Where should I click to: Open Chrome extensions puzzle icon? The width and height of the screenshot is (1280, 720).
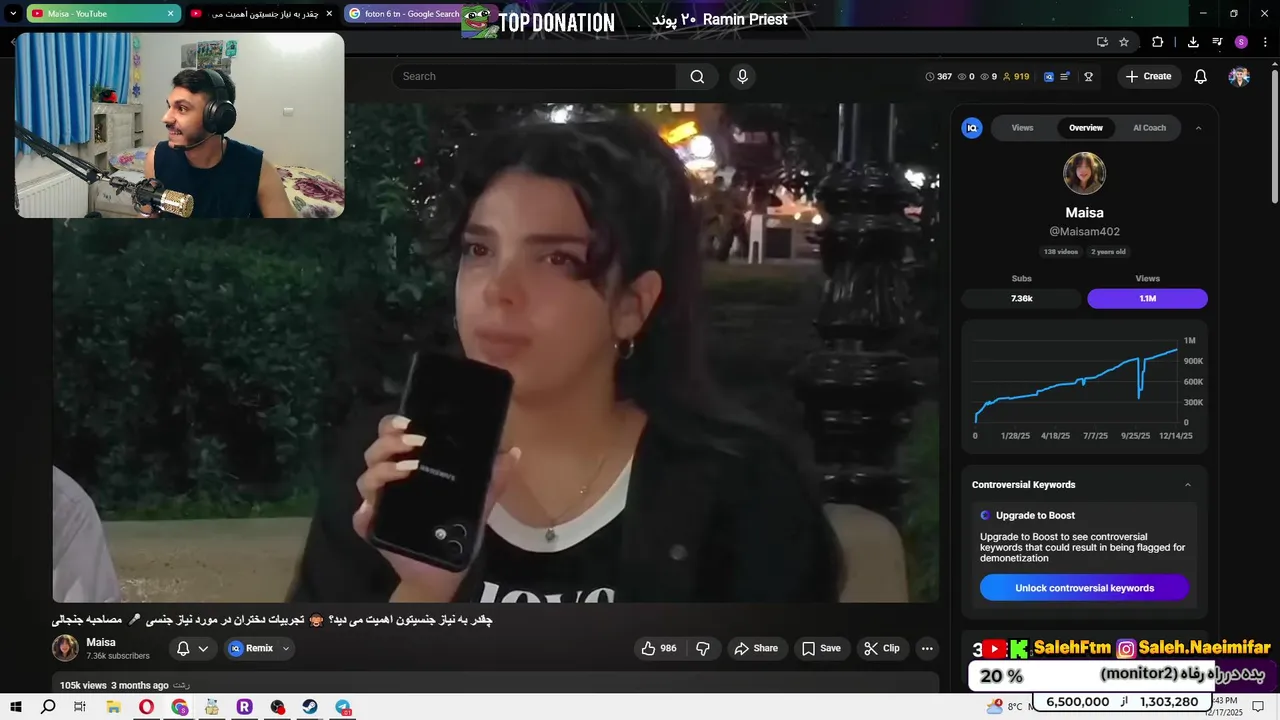(x=1158, y=42)
